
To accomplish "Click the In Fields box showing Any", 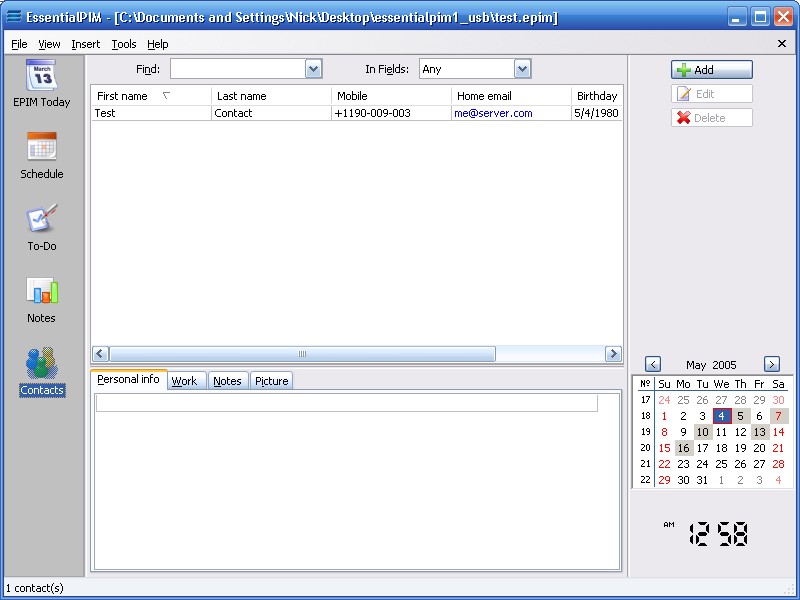I will point(467,69).
